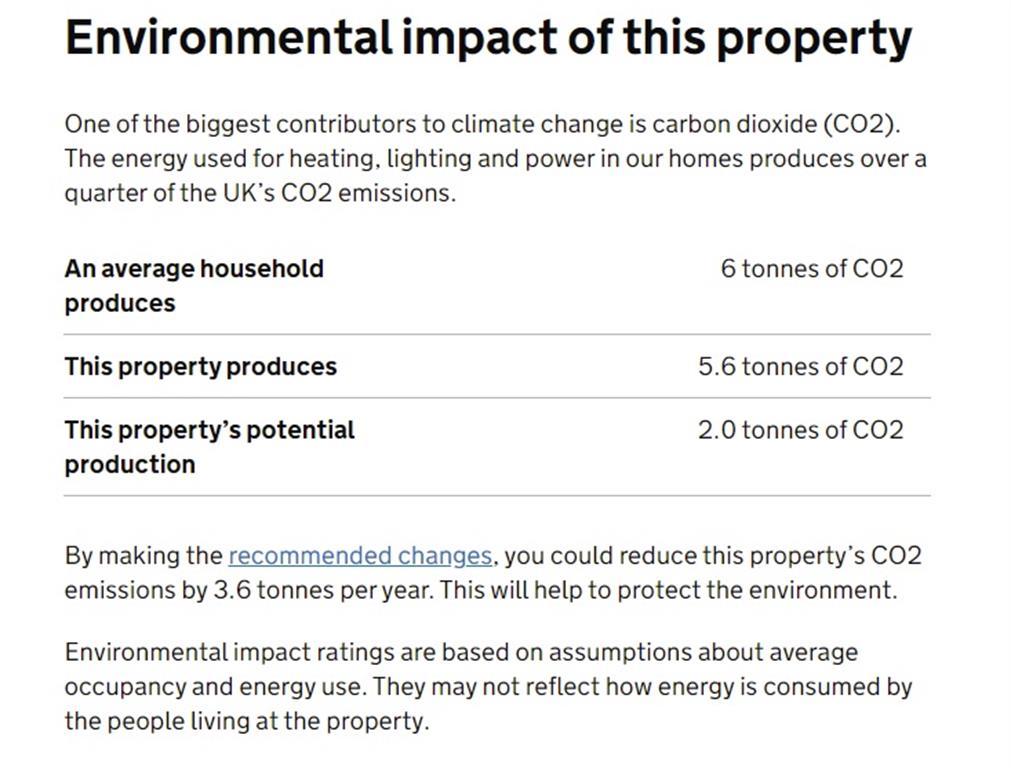Click the 6 tonnes of CO2 value
Viewport: 1011px width, 768px height.
(812, 269)
